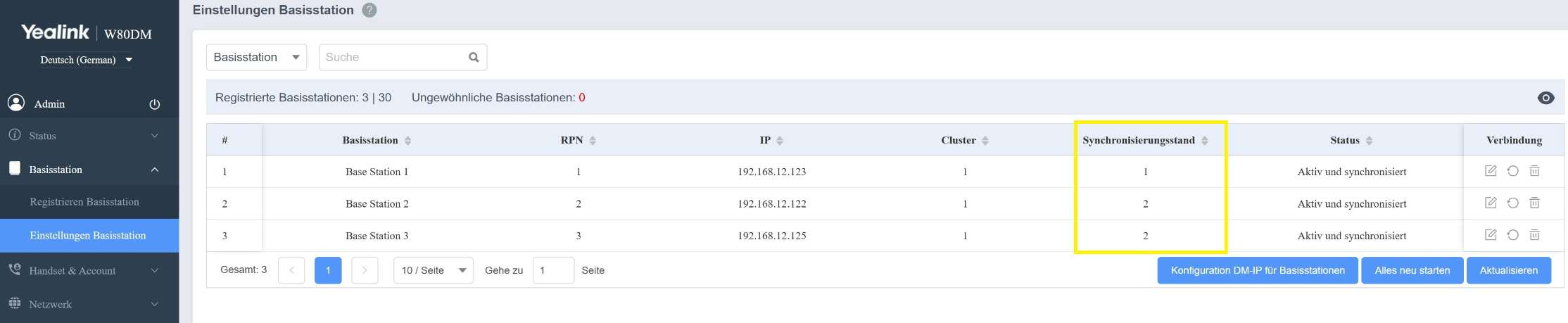
Task: Delete Base Station 3 with trash icon
Action: click(x=1534, y=235)
